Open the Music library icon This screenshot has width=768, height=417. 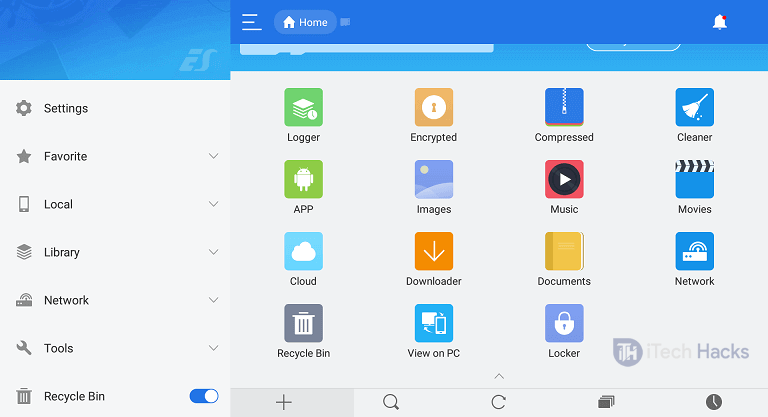[x=564, y=179]
